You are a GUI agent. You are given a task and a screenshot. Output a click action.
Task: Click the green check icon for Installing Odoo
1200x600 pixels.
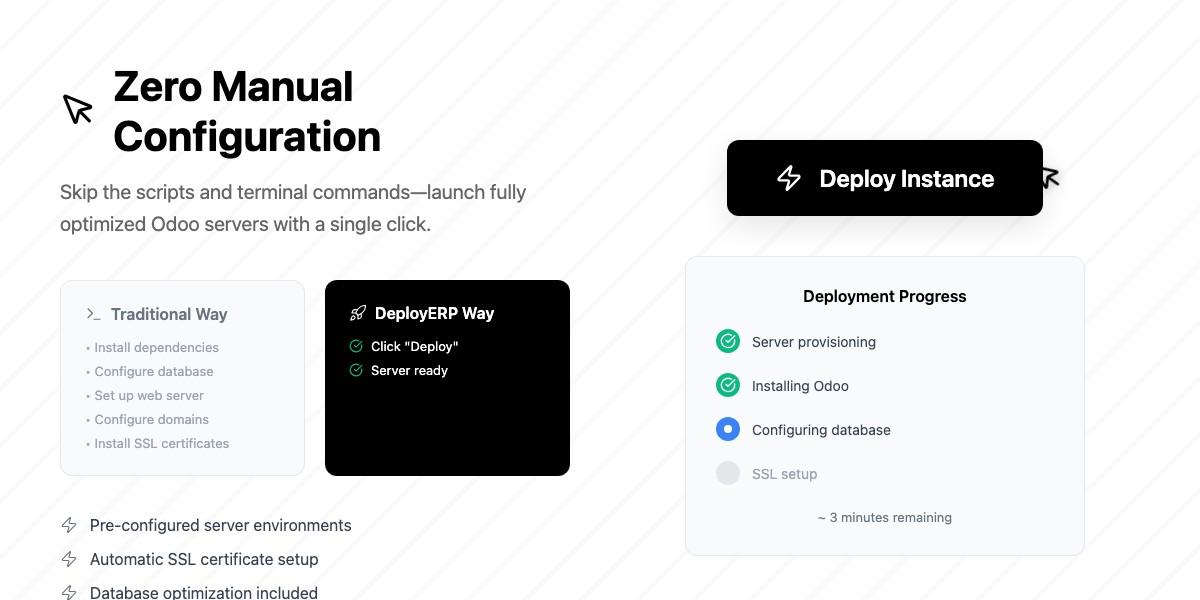[x=728, y=385]
